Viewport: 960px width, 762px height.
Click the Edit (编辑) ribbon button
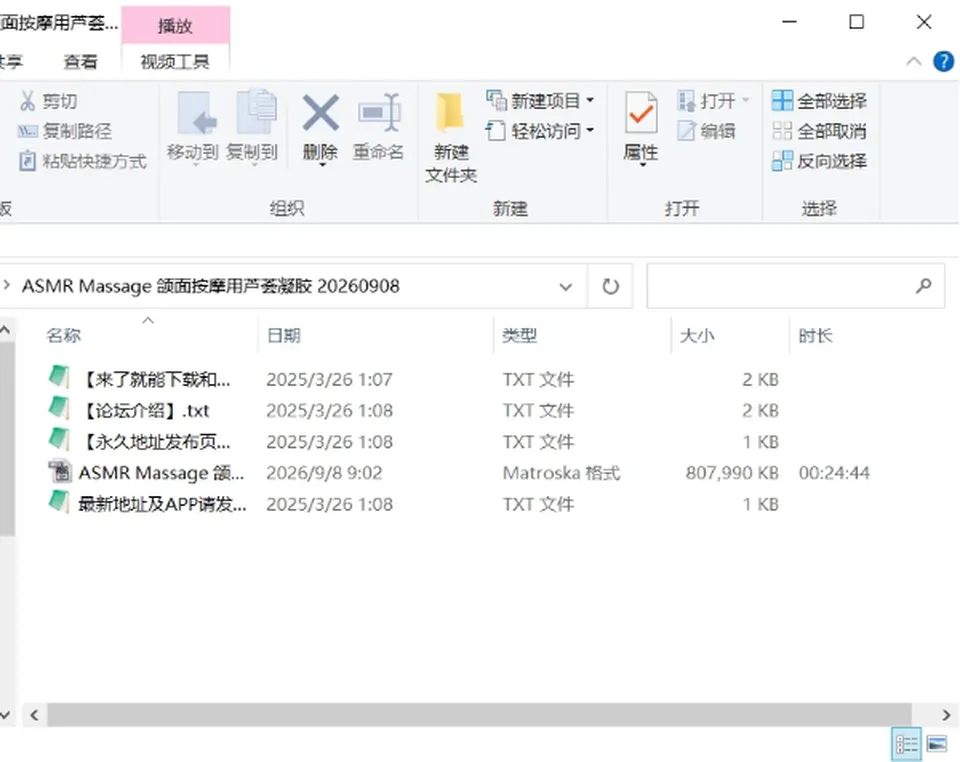pos(707,131)
